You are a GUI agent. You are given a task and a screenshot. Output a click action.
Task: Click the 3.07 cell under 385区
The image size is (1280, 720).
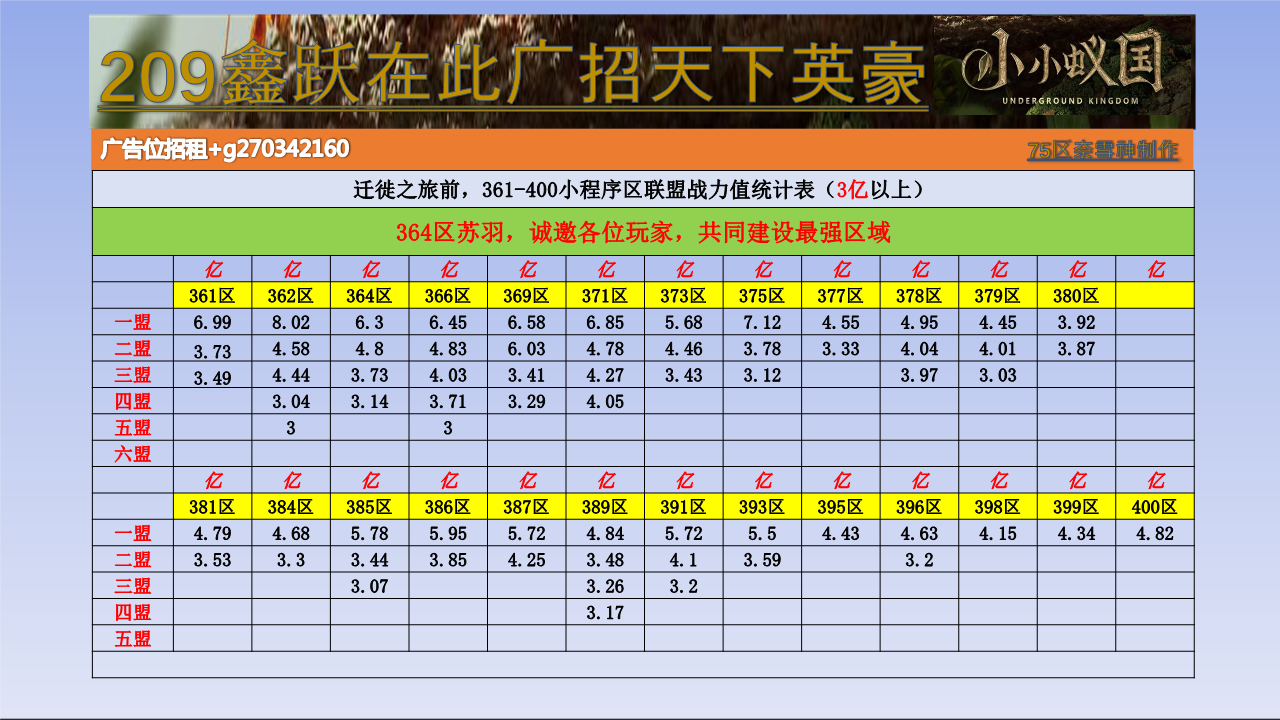point(370,586)
